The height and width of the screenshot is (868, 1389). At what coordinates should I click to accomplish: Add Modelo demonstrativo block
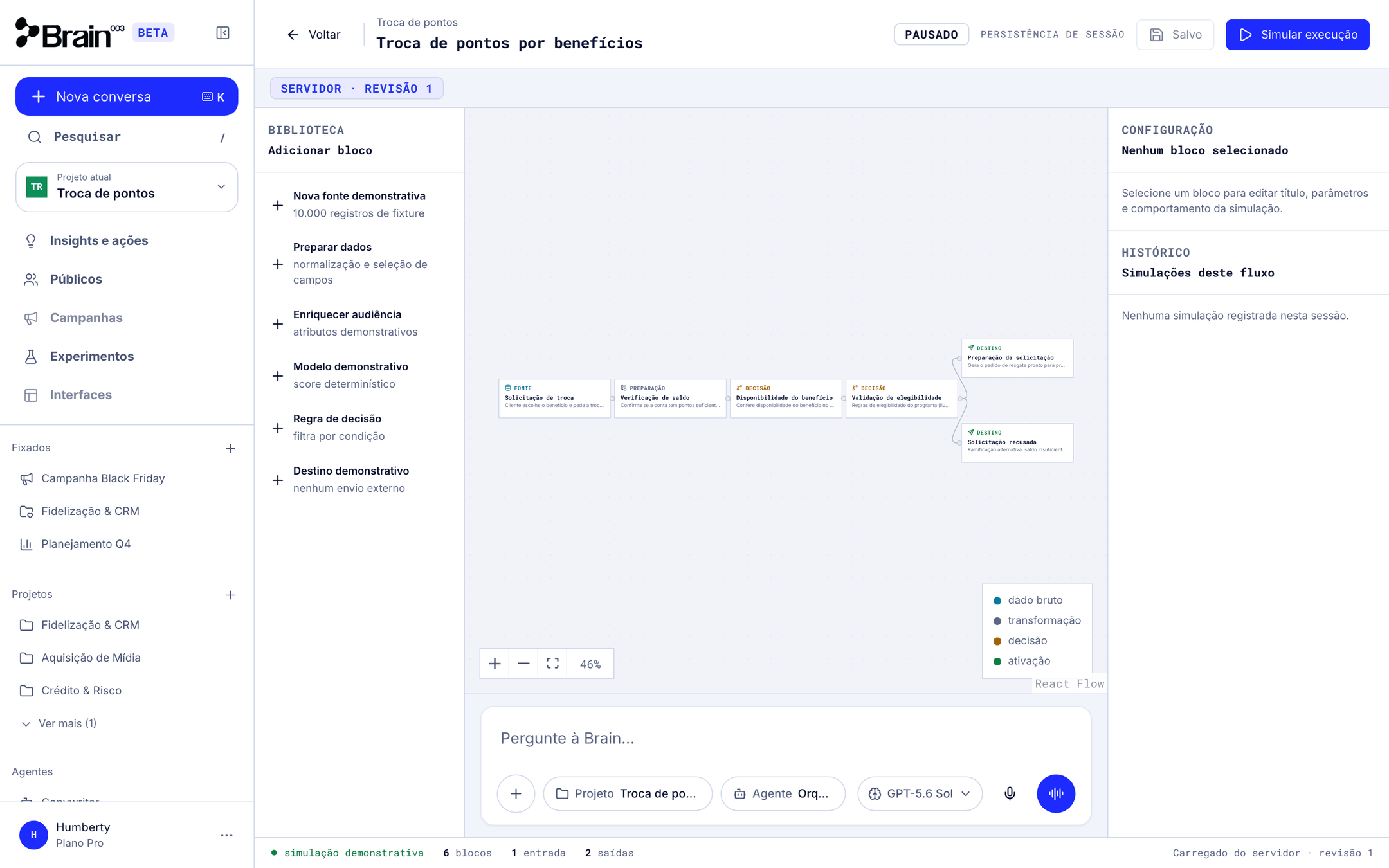click(359, 375)
